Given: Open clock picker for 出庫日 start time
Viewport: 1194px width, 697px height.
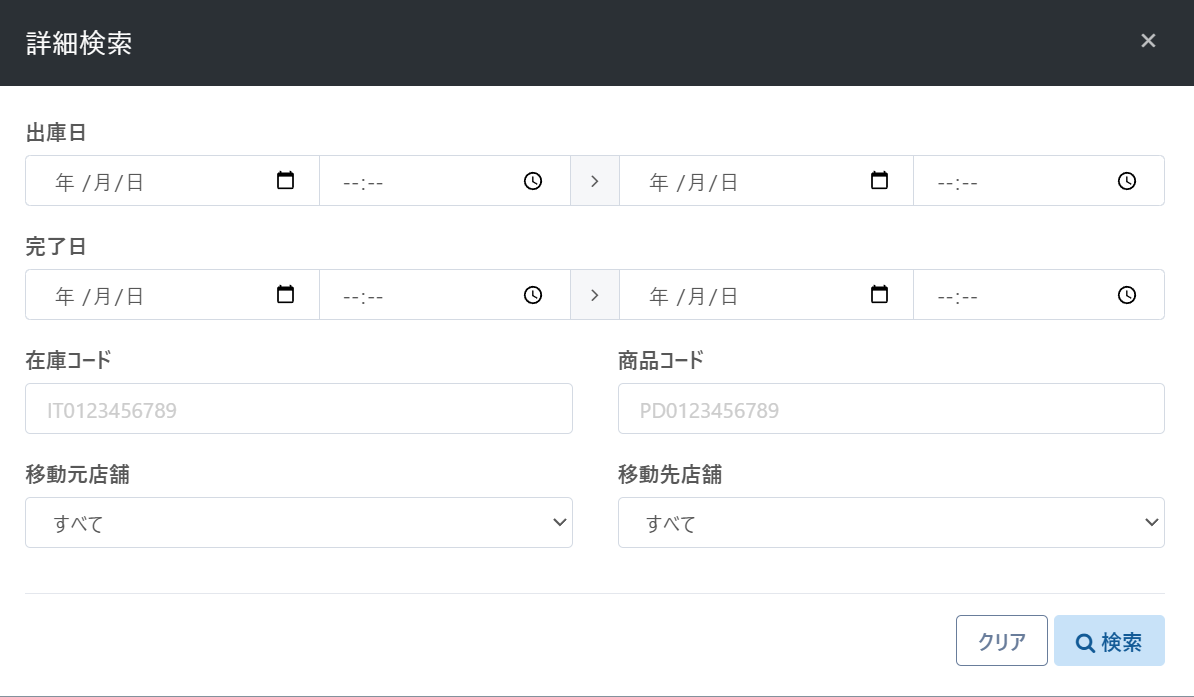Looking at the screenshot, I should click(533, 181).
